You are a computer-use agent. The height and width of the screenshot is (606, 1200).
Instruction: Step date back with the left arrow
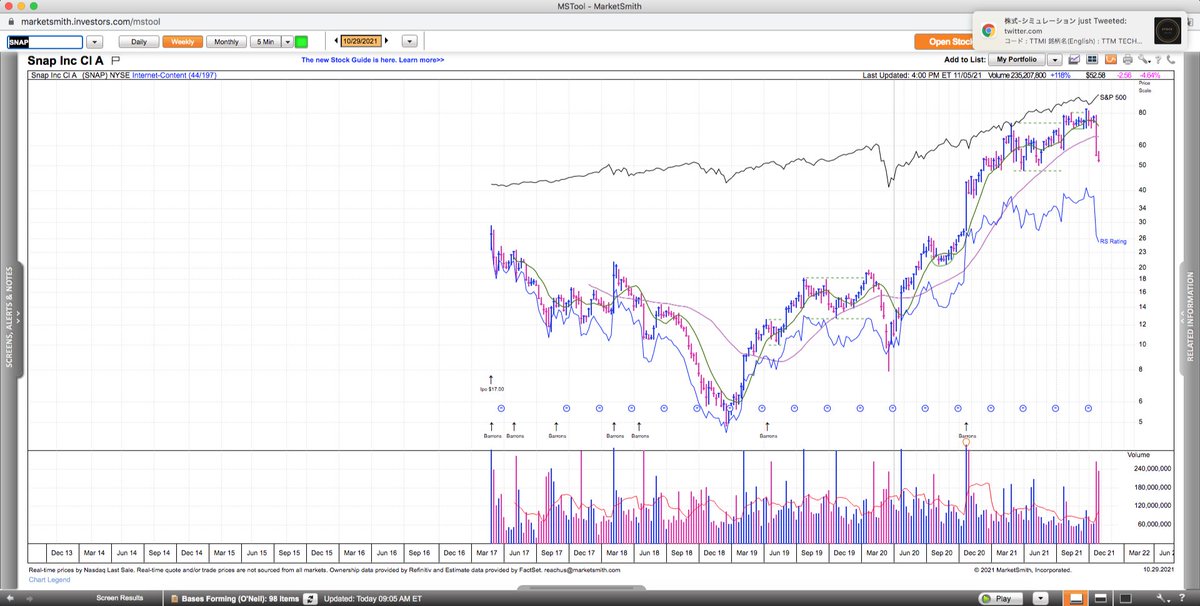click(335, 42)
